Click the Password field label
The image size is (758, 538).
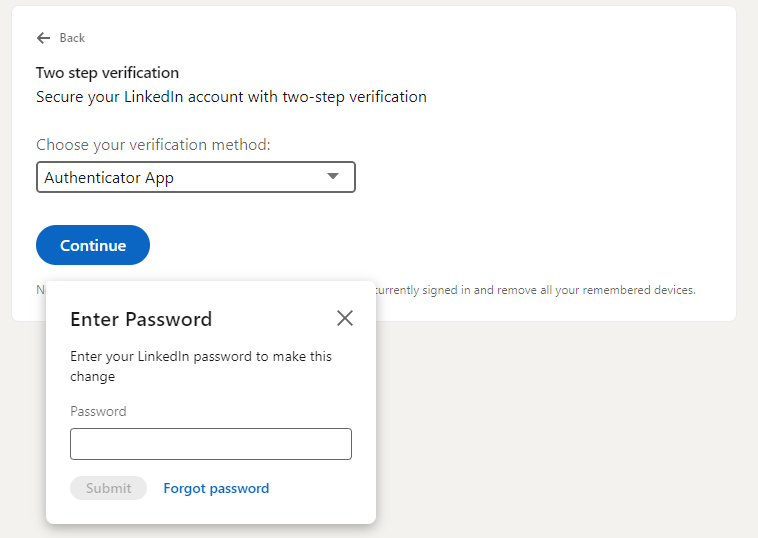coord(98,411)
